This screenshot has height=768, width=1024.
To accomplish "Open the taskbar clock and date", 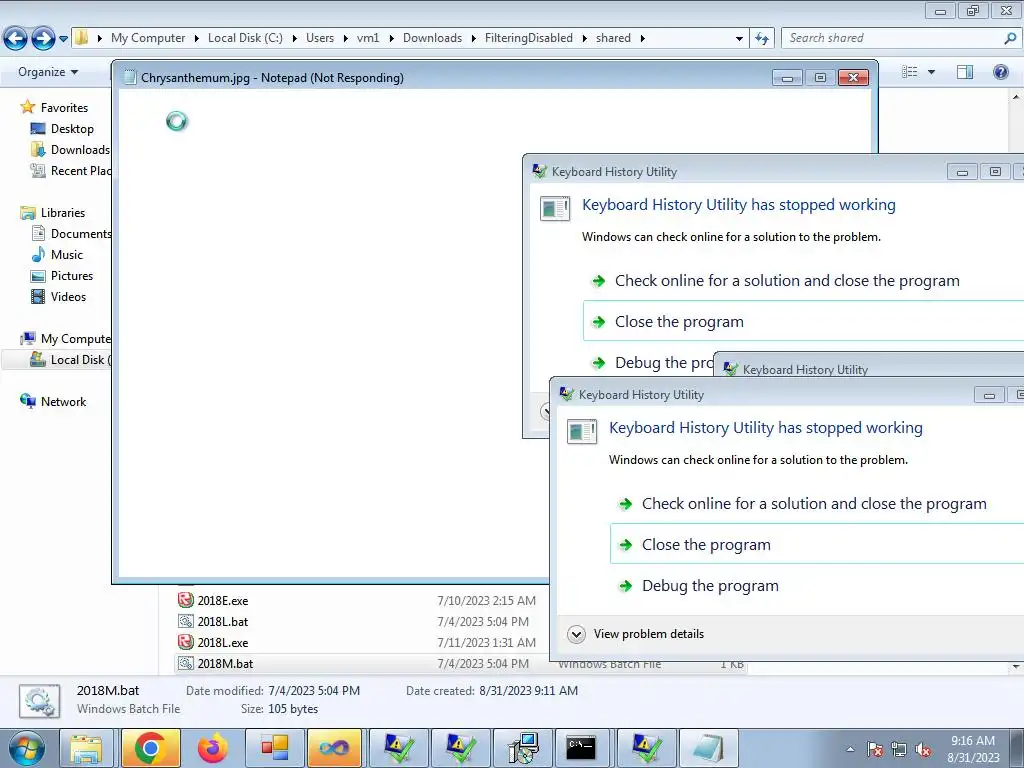I will coord(973,749).
